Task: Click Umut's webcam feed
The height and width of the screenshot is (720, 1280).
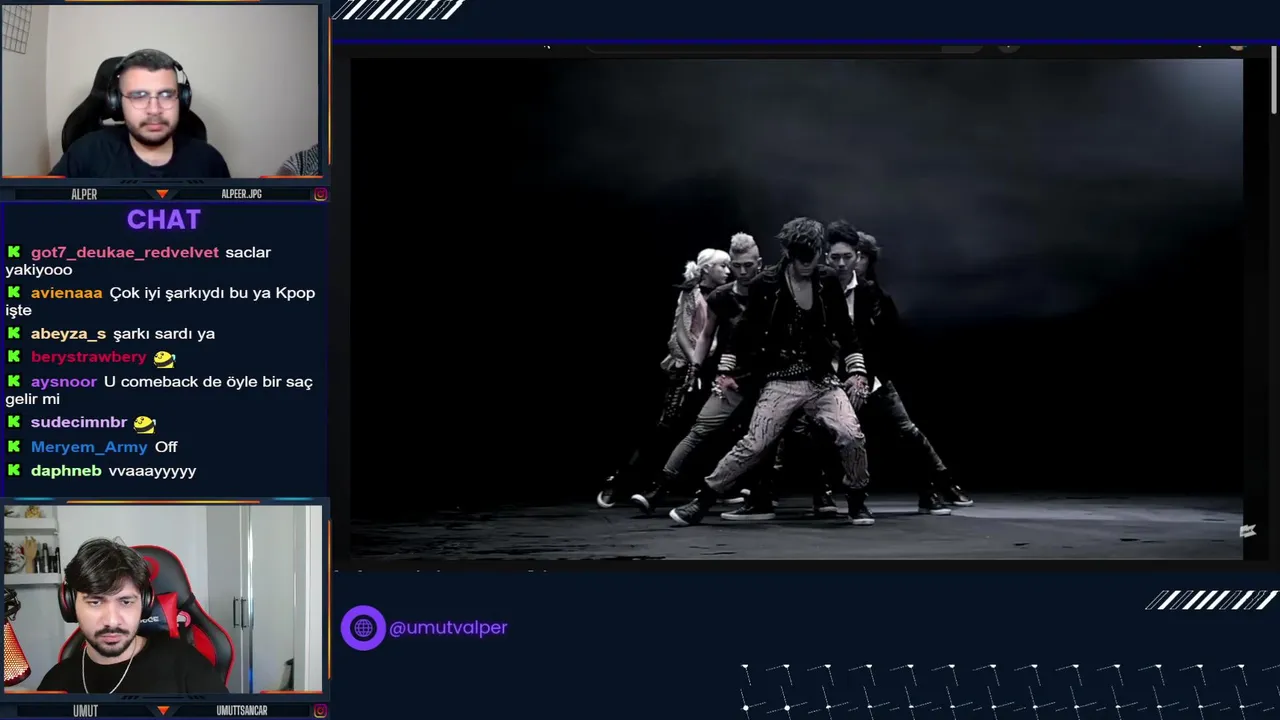Action: coord(162,598)
